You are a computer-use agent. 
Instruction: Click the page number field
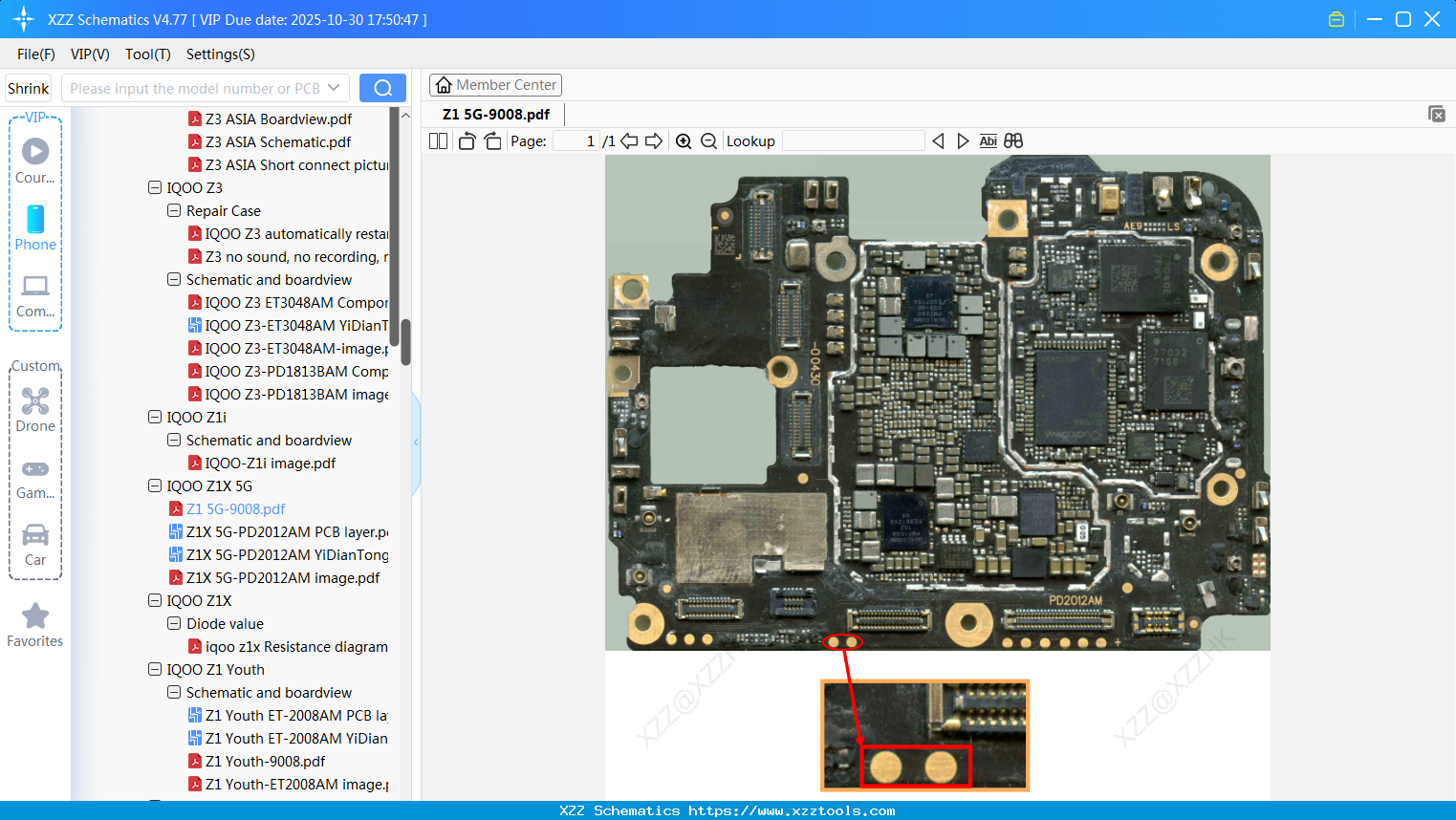[x=576, y=140]
